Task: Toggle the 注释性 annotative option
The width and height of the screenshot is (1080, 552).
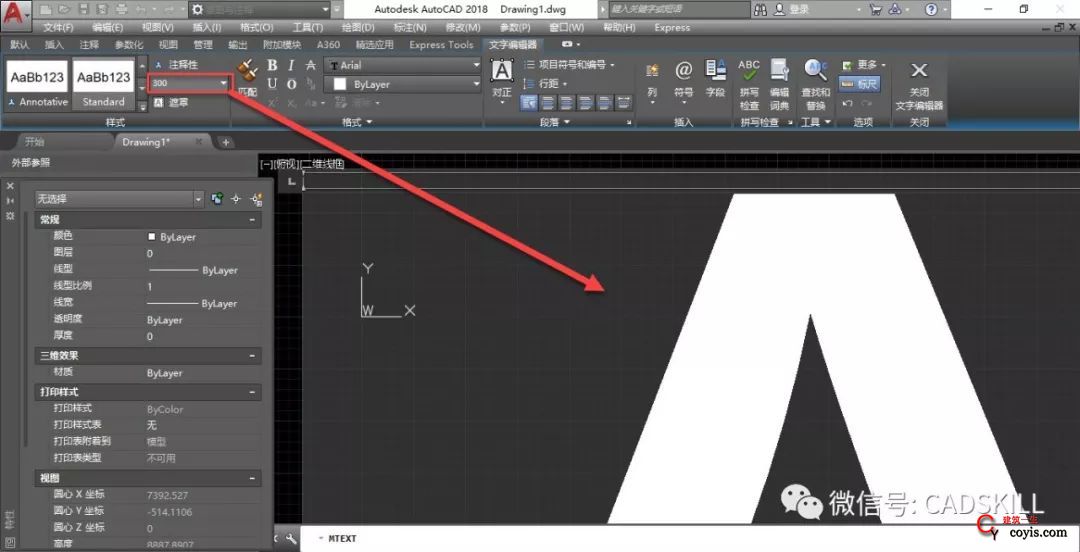Action: click(x=176, y=64)
